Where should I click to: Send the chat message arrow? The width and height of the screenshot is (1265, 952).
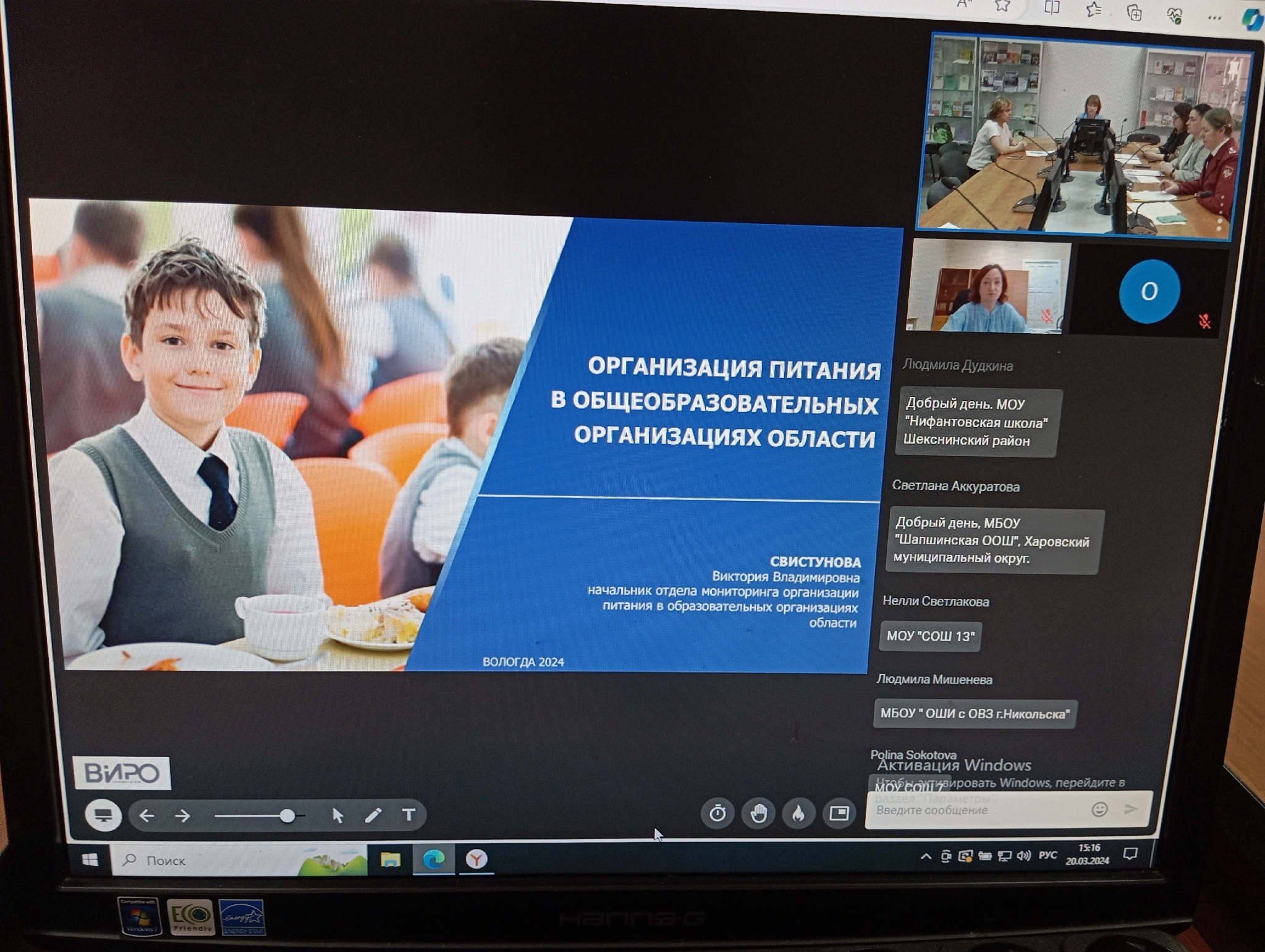point(1130,809)
